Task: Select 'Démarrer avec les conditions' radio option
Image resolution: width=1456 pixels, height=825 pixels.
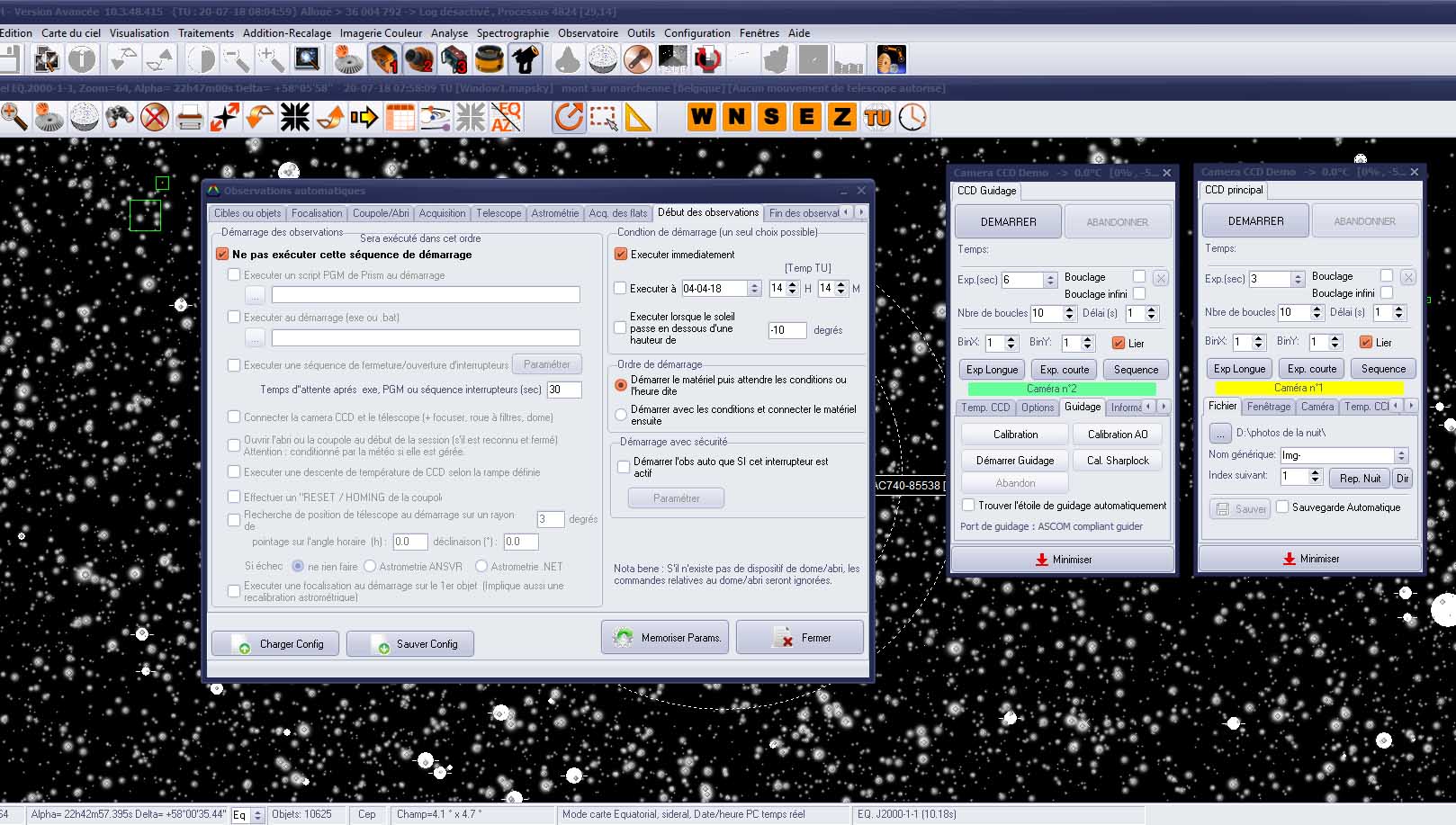Action: point(620,415)
